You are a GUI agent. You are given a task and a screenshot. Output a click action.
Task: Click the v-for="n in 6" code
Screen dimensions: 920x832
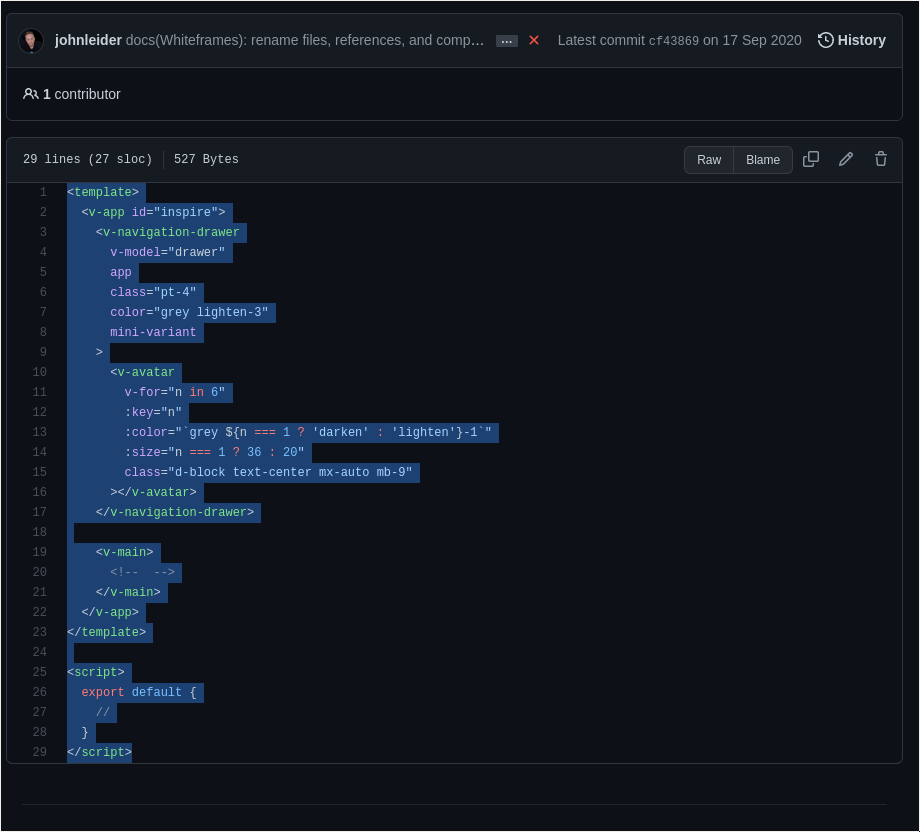175,391
